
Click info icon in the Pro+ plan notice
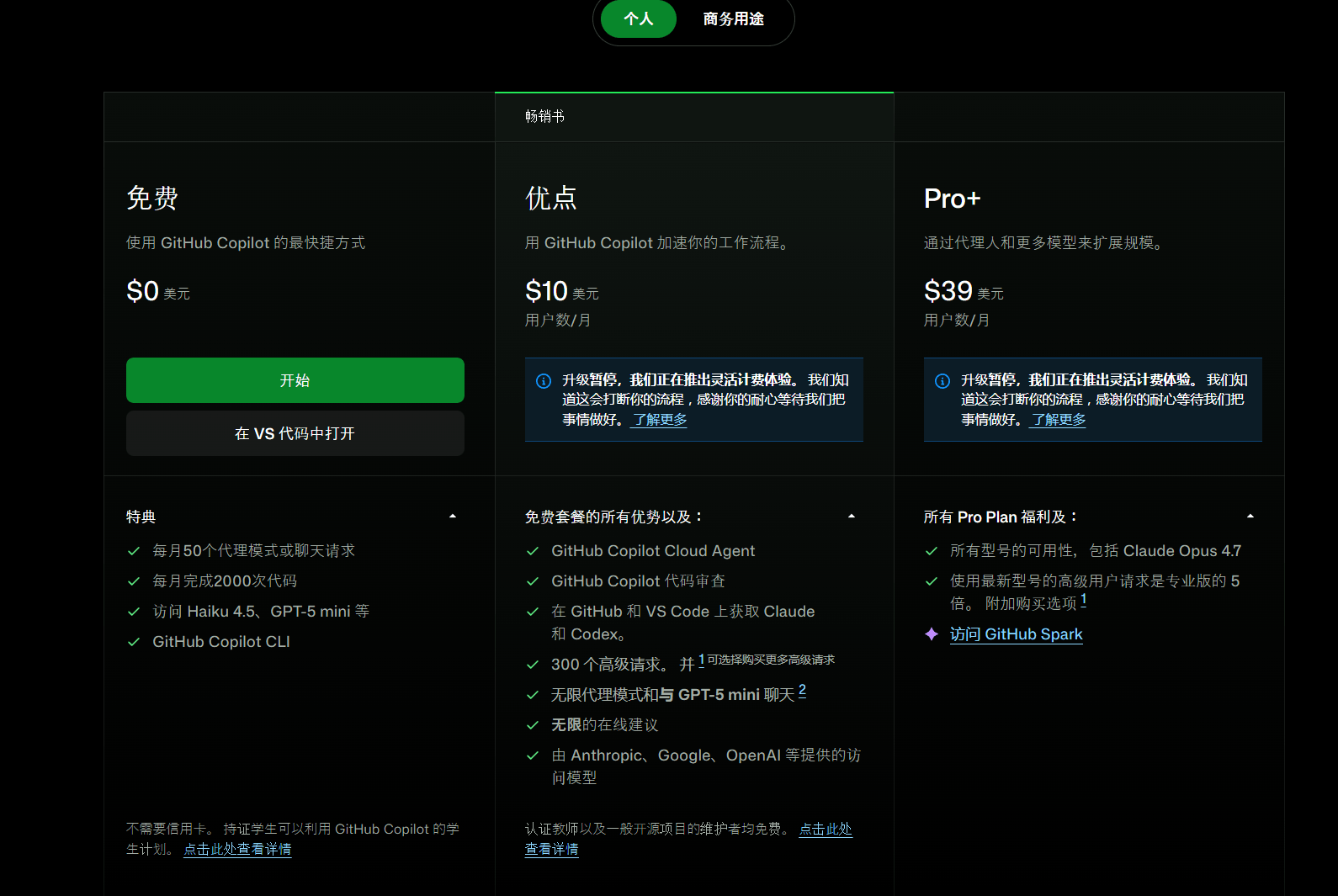click(x=942, y=381)
